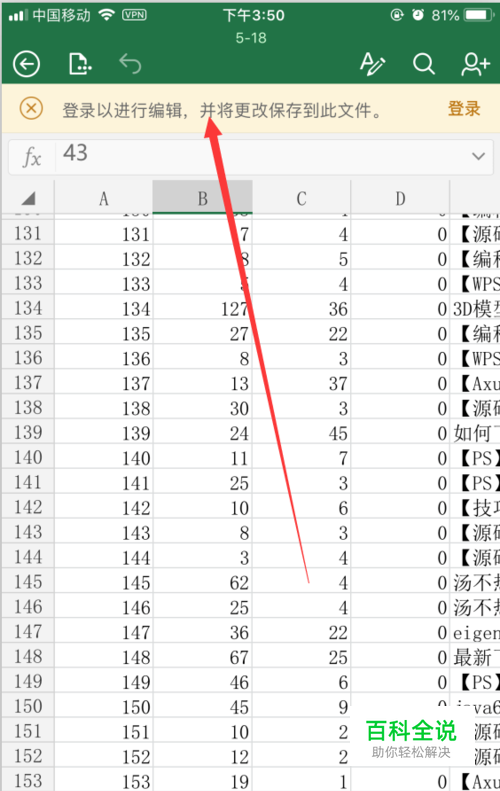This screenshot has width=500, height=791.
Task: Open the text edit pen icon
Action: tap(372, 64)
